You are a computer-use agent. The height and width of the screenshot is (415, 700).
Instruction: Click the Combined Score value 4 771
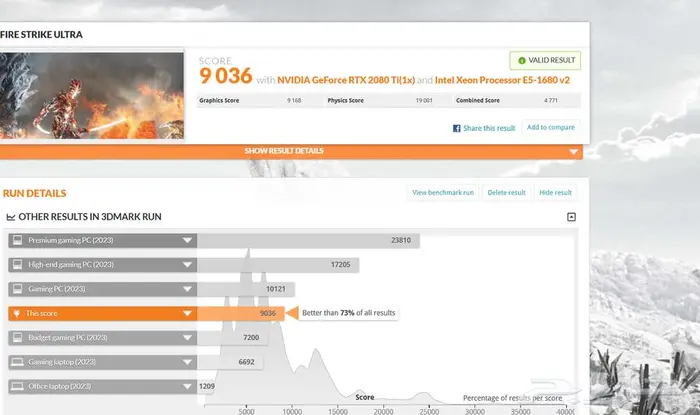pos(550,101)
